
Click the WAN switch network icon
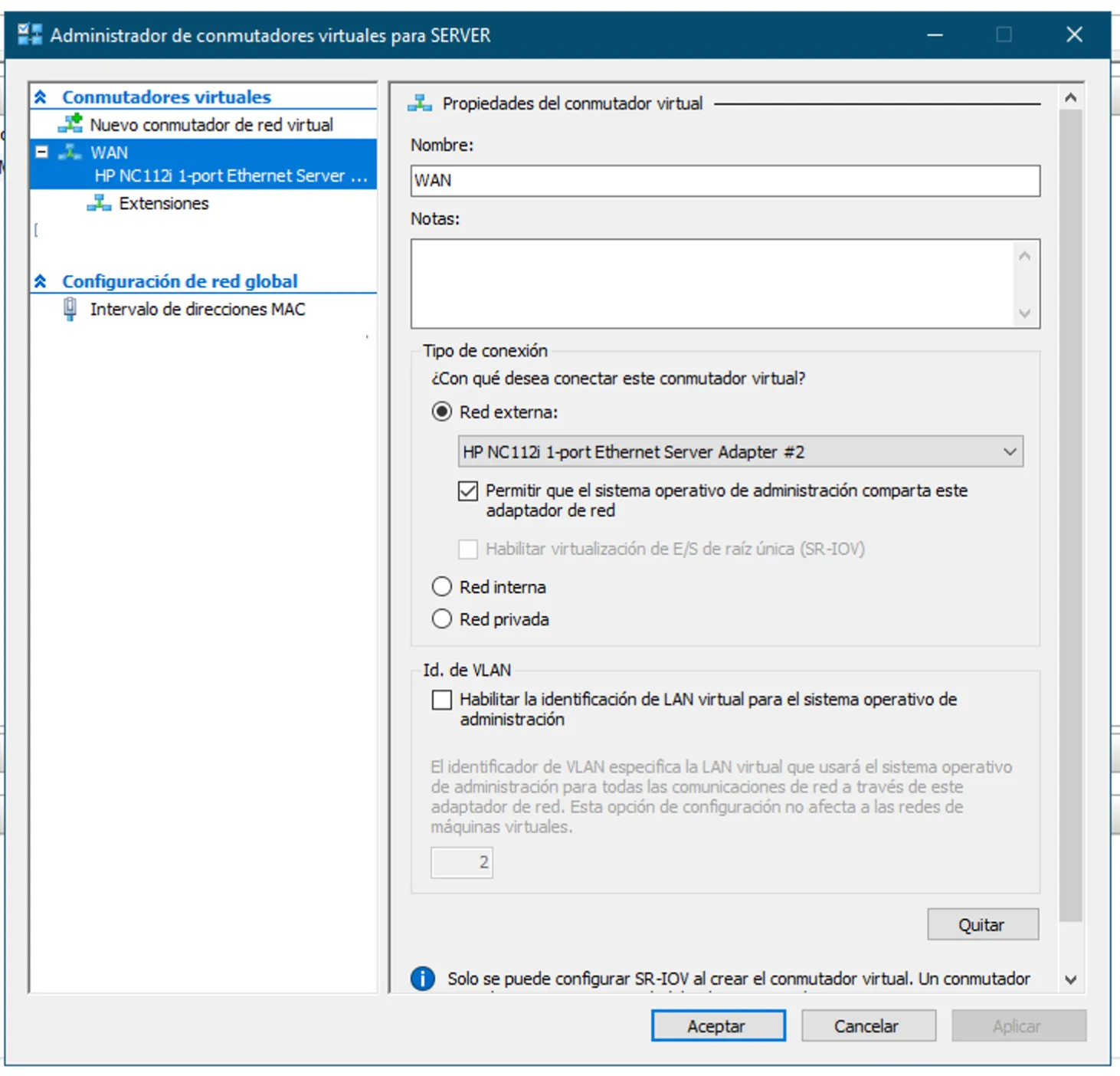[70, 153]
